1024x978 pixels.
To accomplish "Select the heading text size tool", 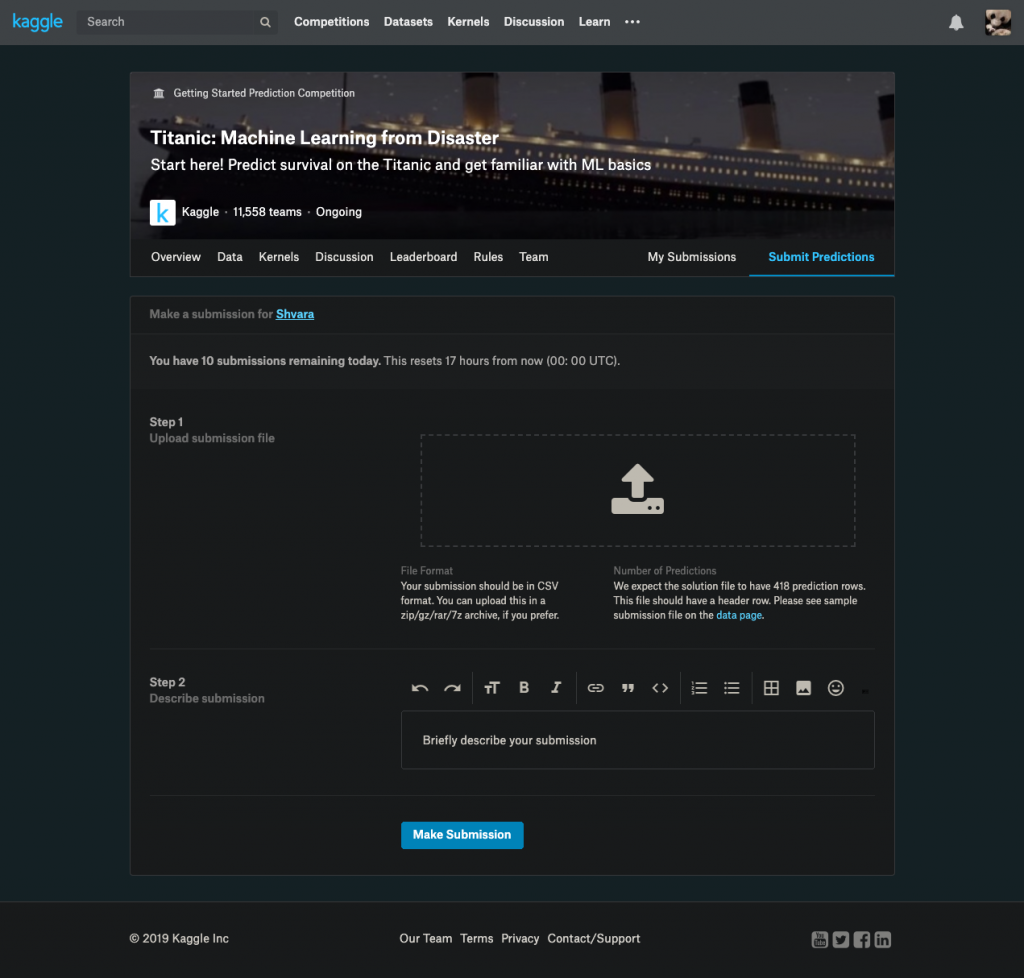I will (492, 688).
